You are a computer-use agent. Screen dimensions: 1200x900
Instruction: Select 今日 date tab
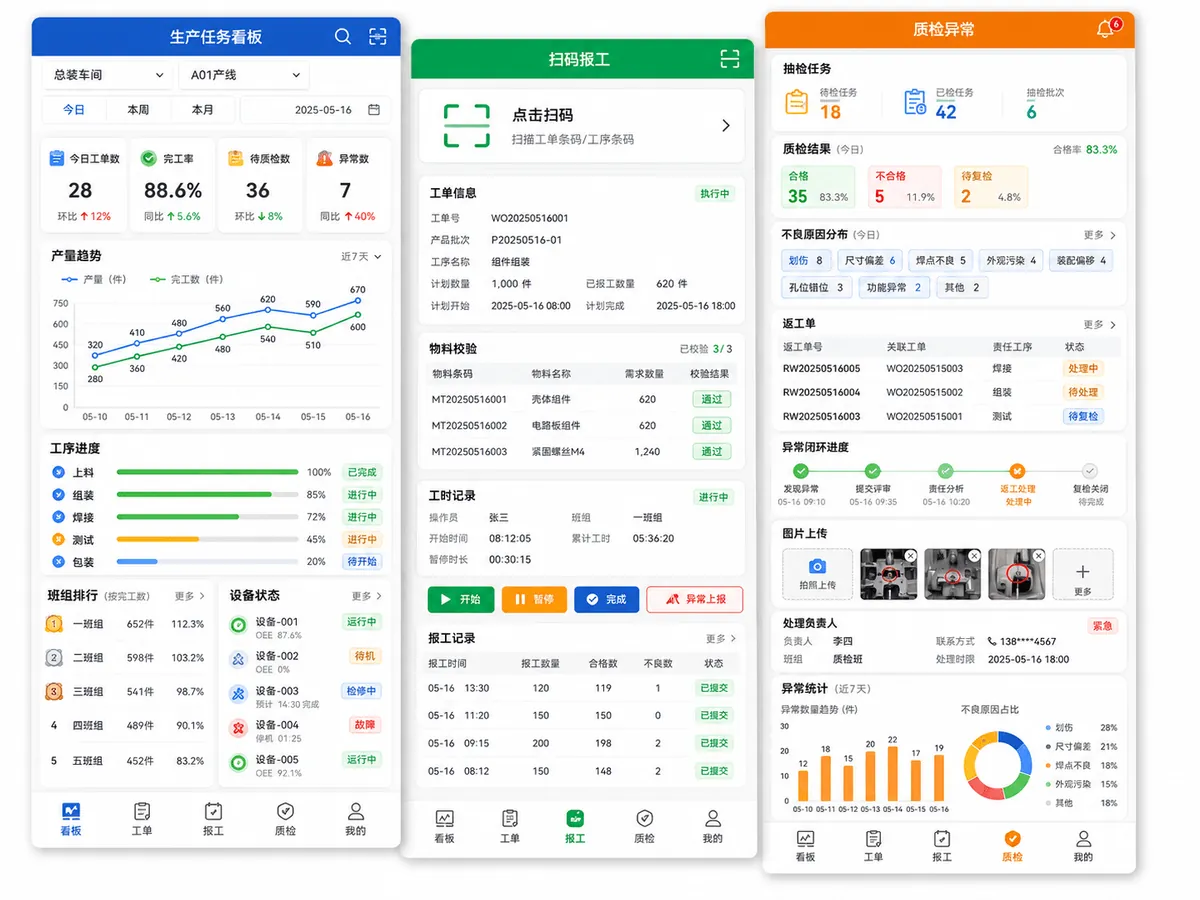tap(74, 110)
